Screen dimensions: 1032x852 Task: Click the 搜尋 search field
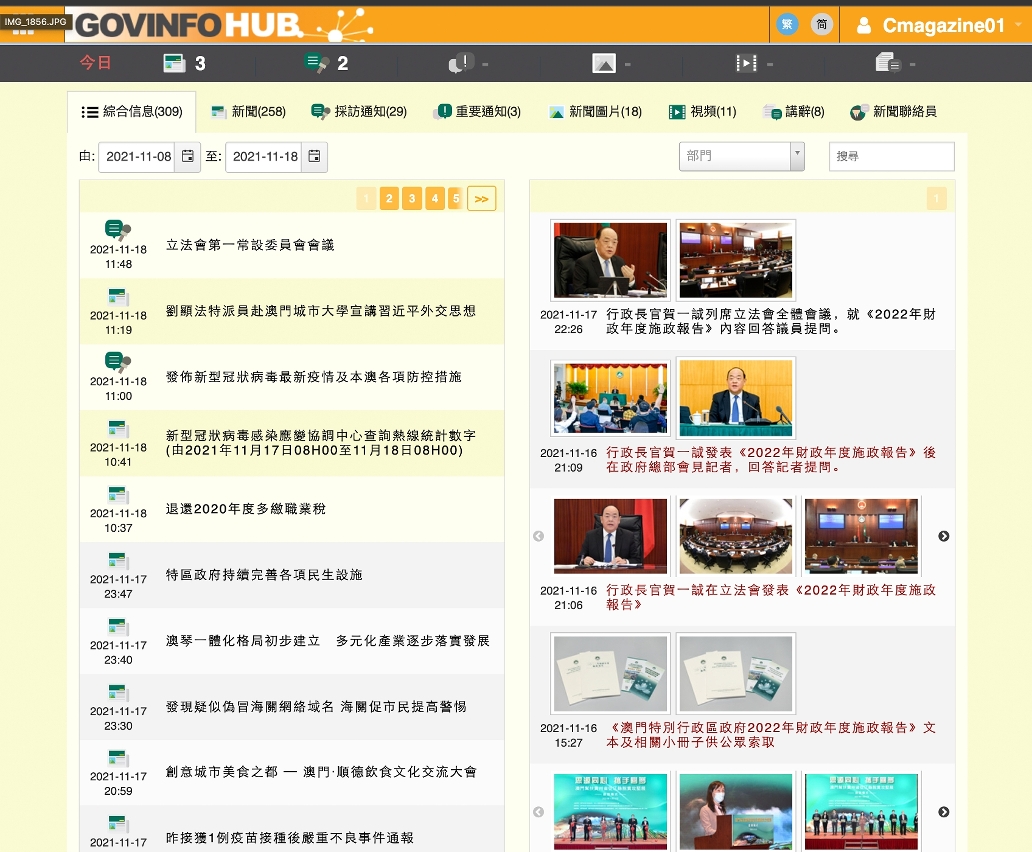(891, 157)
